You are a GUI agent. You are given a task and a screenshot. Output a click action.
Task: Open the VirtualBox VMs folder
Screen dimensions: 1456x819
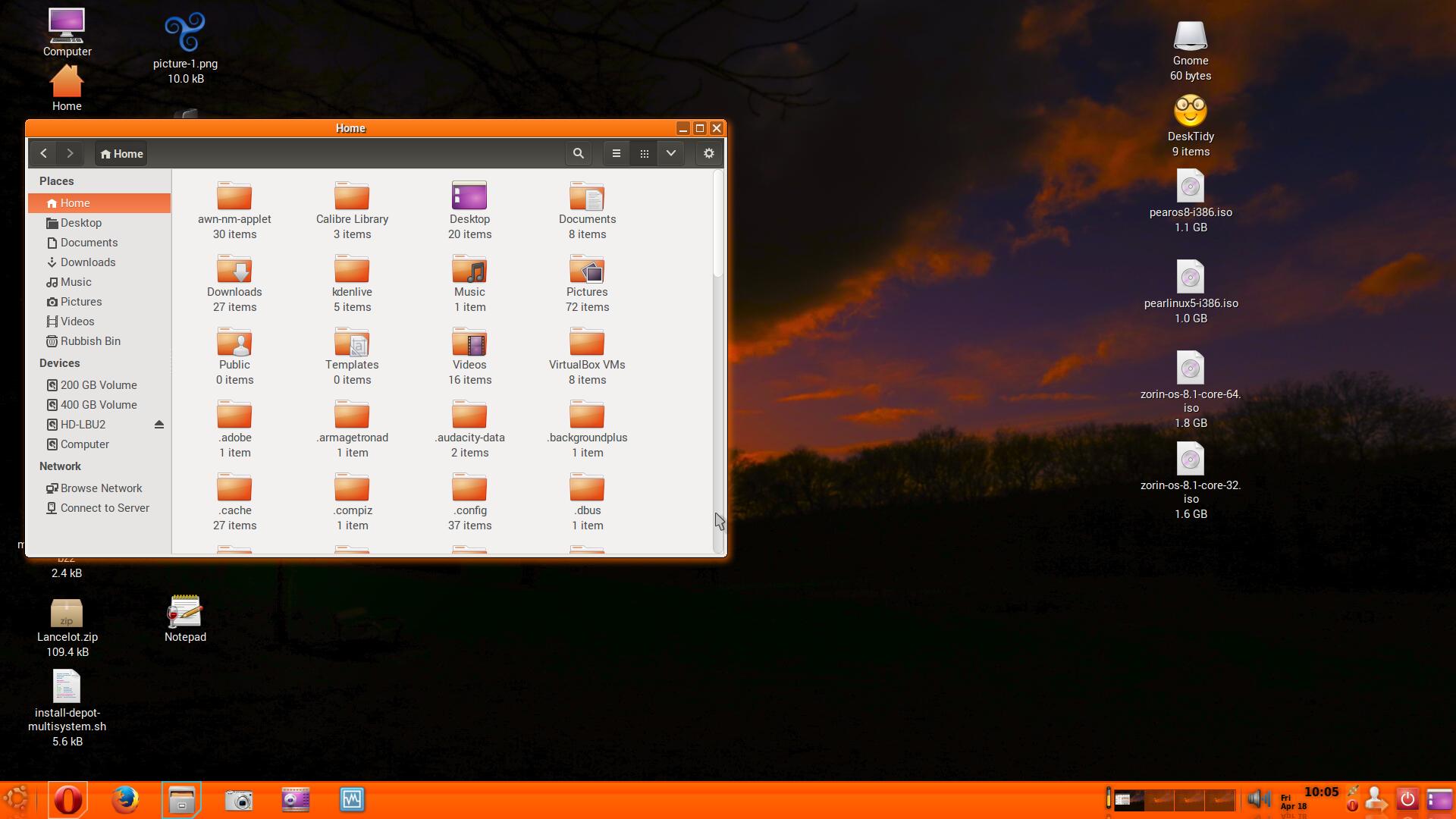[587, 344]
